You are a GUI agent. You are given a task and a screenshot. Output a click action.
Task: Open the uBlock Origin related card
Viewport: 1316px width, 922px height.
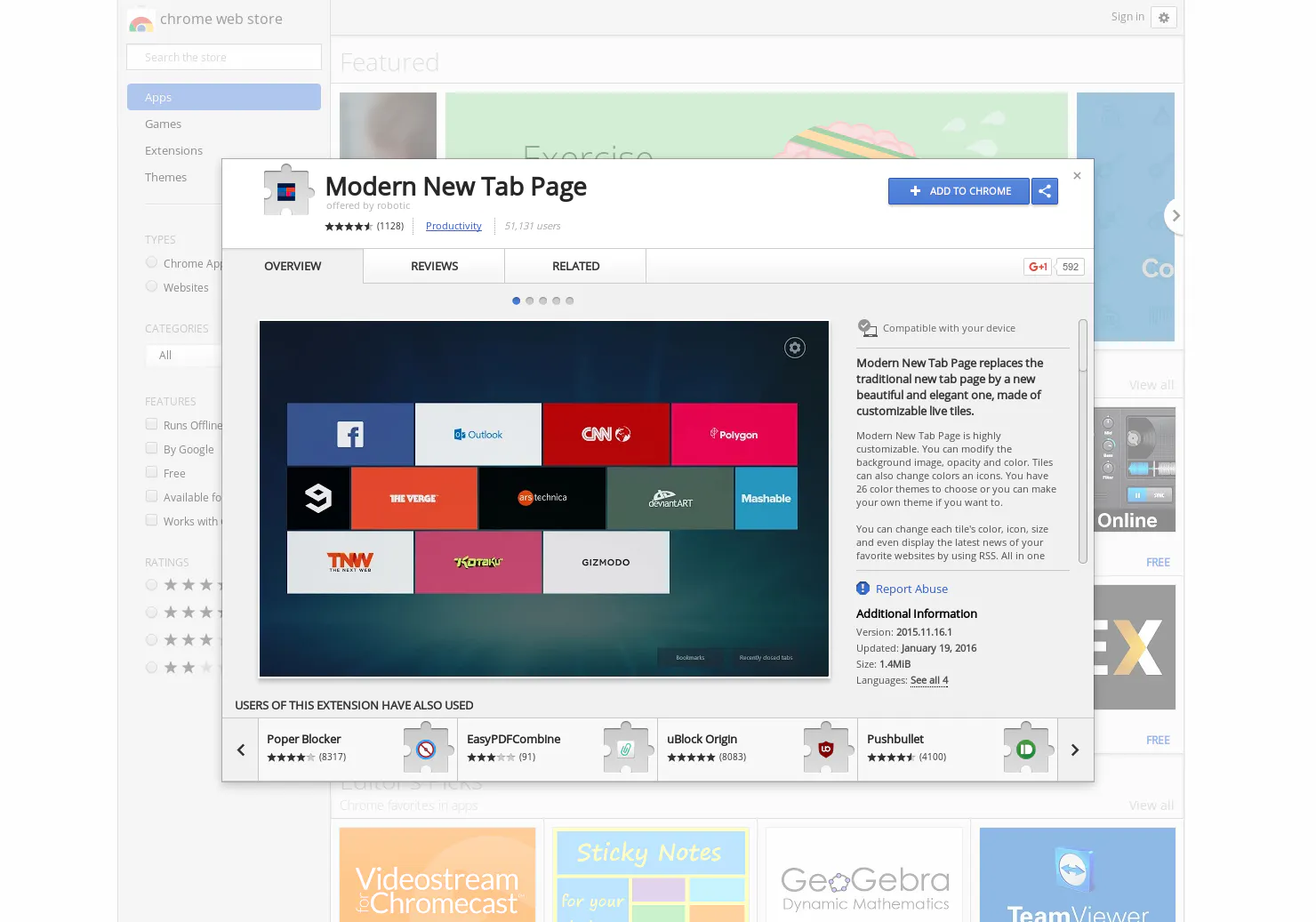click(x=758, y=750)
